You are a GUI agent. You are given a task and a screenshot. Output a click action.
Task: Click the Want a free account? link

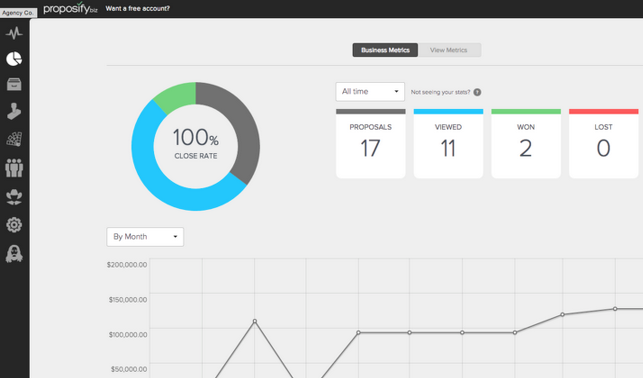tap(137, 8)
